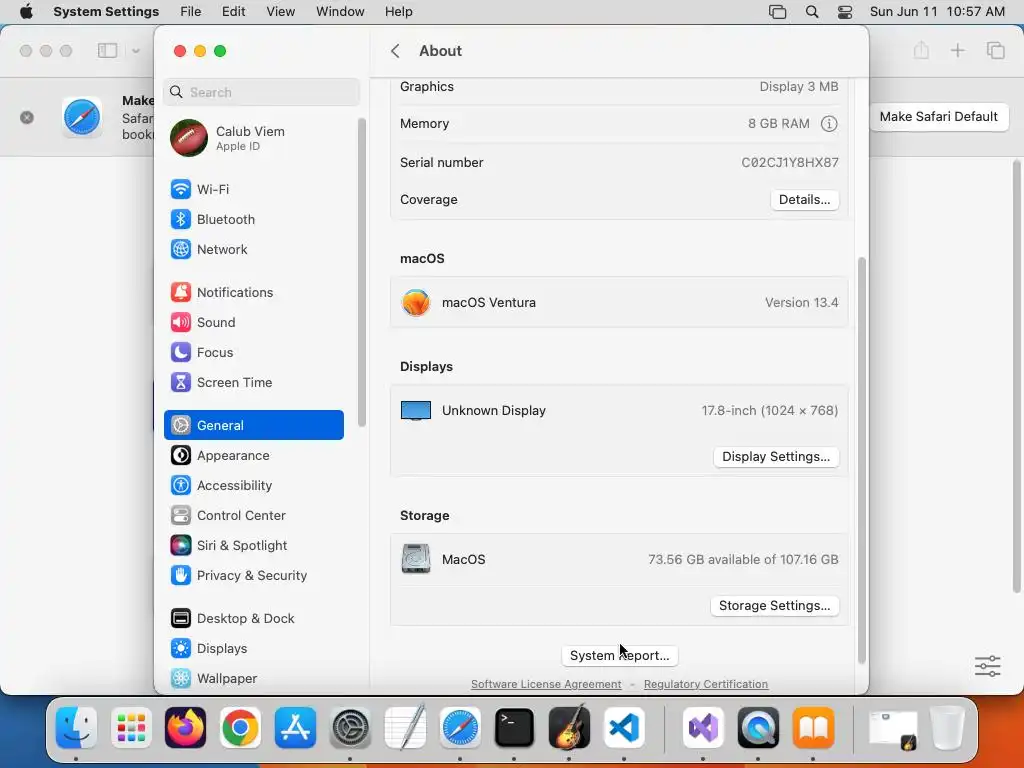Open the Help menu

pyautogui.click(x=398, y=12)
